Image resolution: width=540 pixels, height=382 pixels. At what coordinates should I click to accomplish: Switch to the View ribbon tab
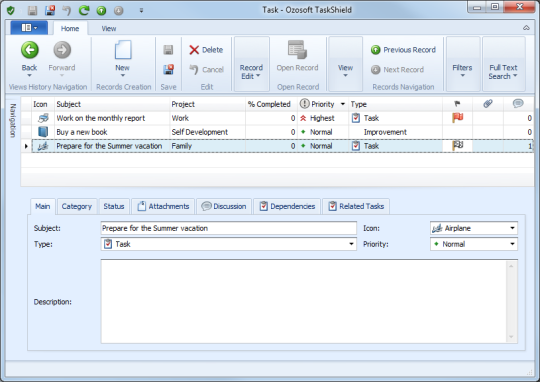point(109,29)
